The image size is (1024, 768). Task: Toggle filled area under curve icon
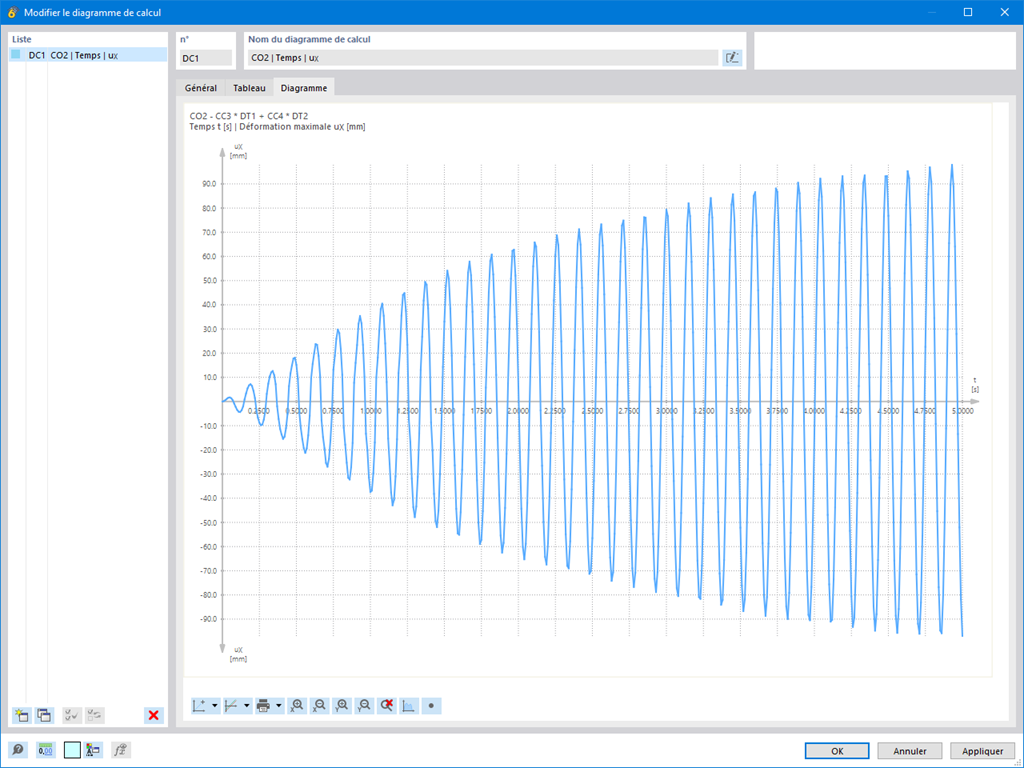[x=409, y=705]
